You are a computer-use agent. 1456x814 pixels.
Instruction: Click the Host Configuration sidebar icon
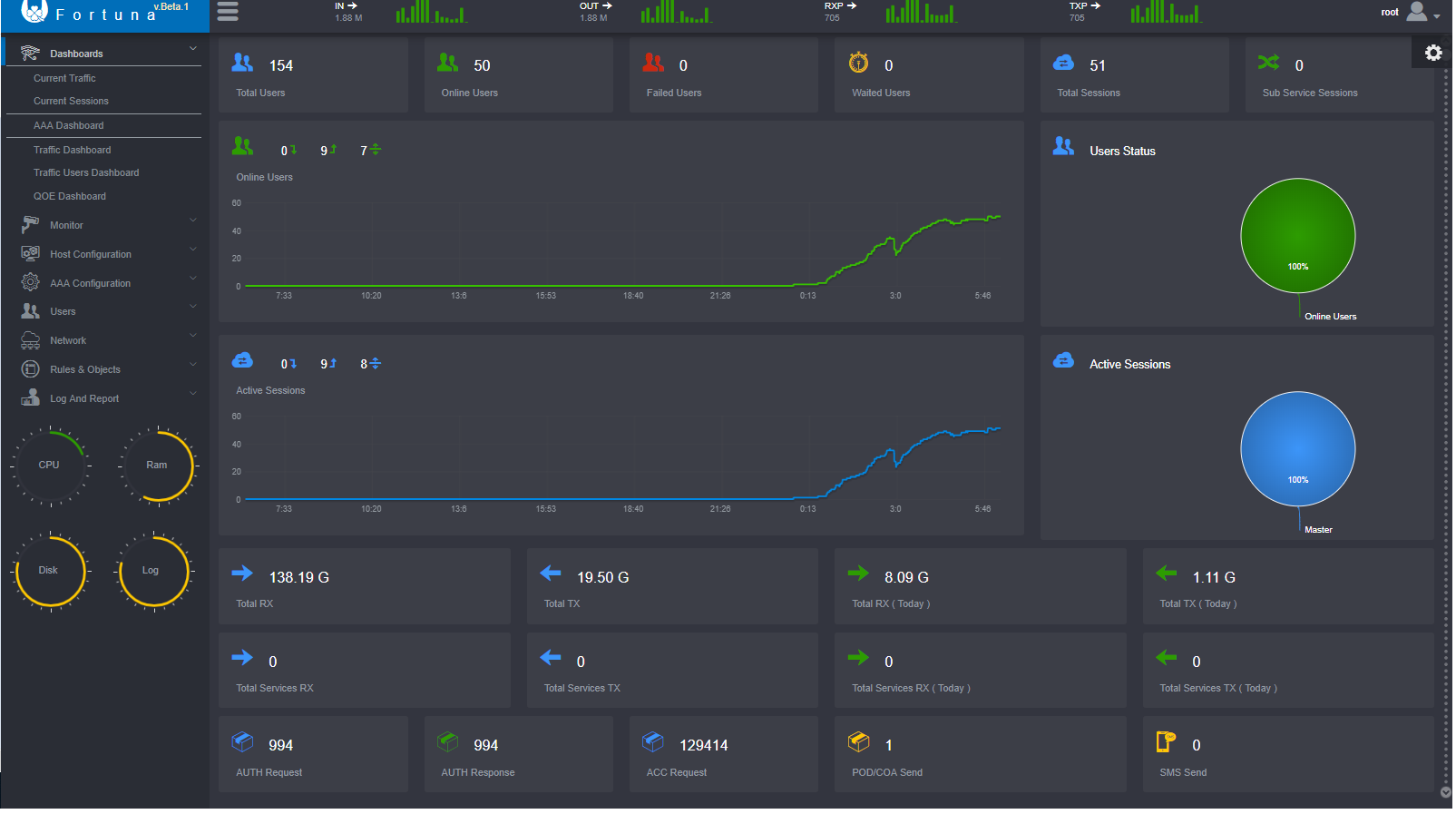coord(30,253)
